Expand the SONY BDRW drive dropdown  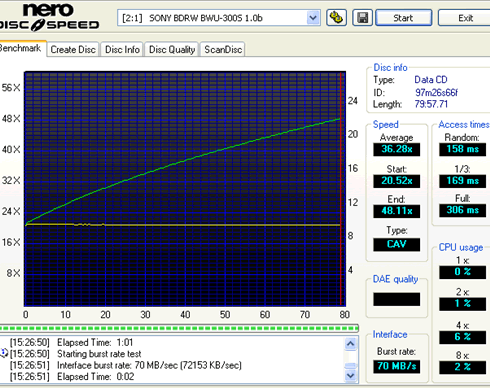pyautogui.click(x=313, y=18)
